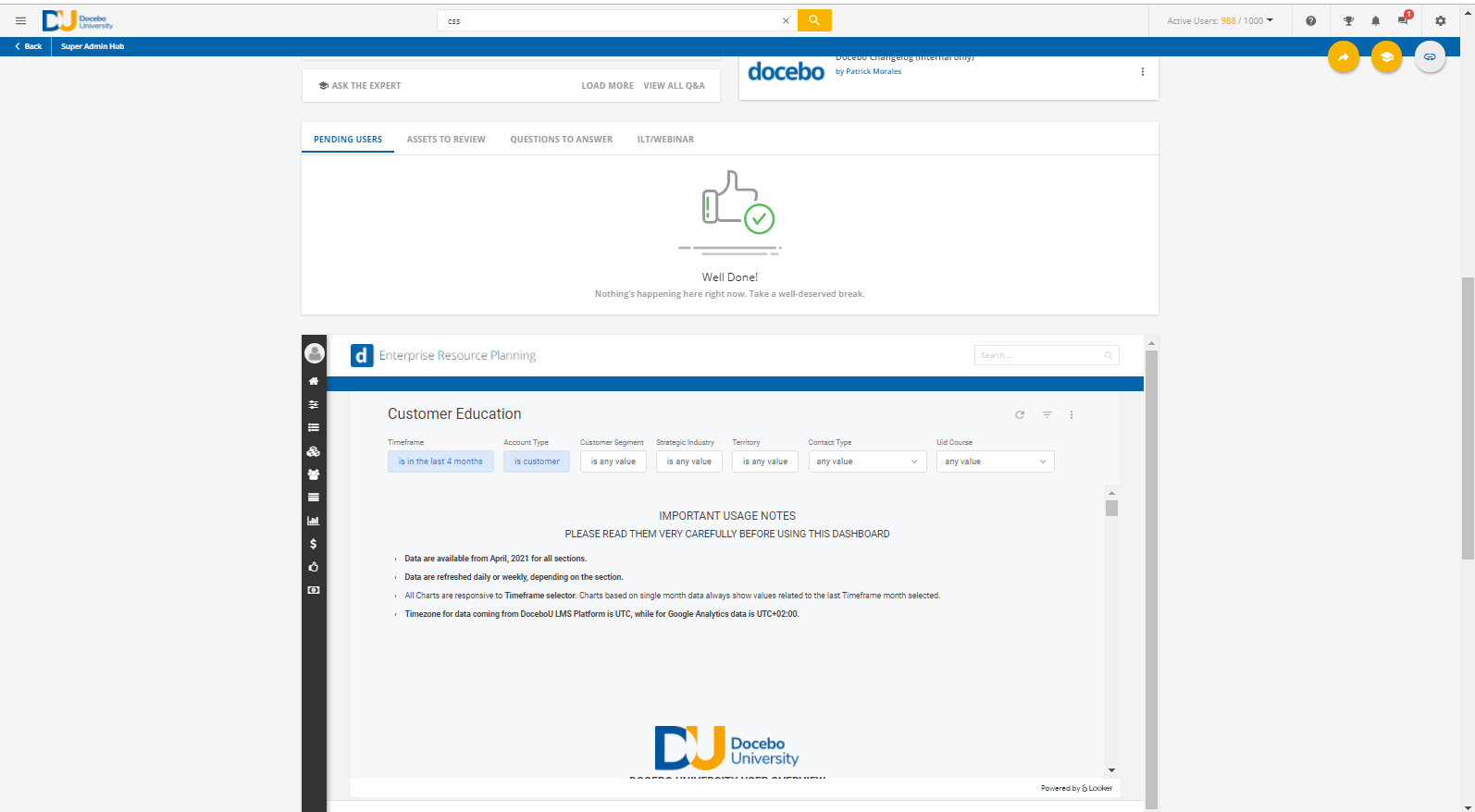This screenshot has width=1475, height=812.
Task: Open the help question mark icon
Action: click(1310, 20)
